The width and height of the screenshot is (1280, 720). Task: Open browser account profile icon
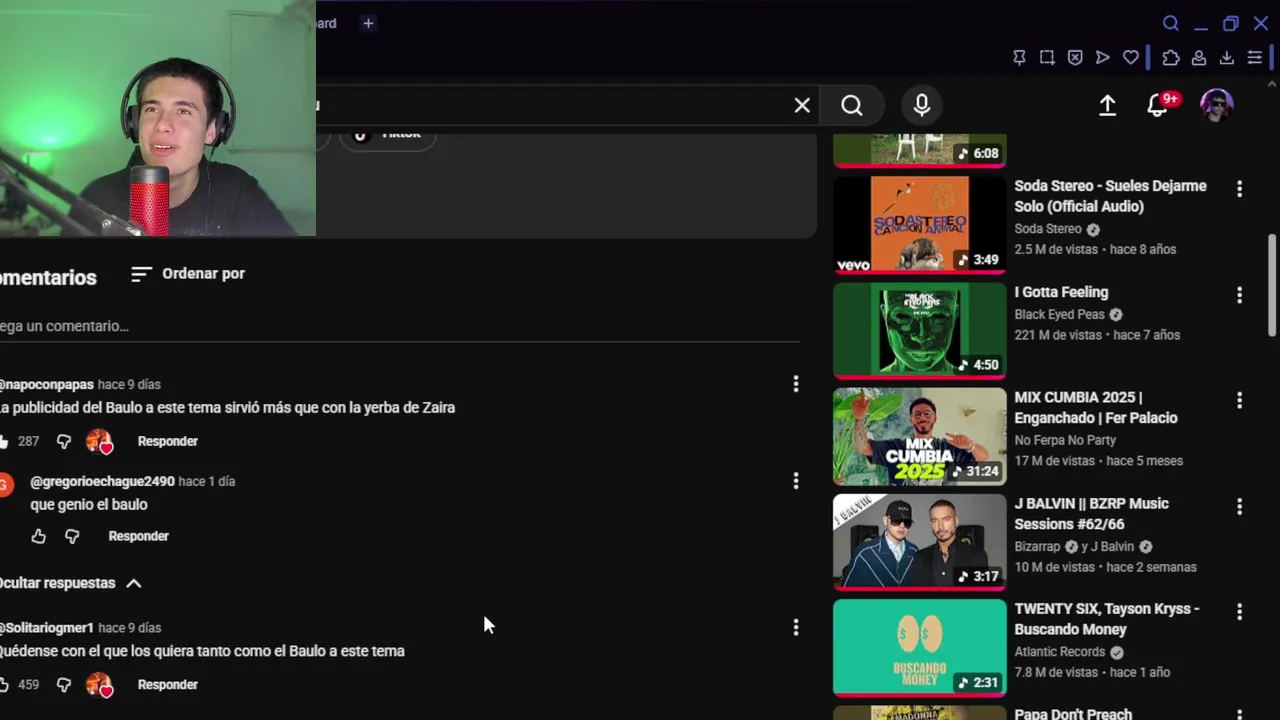[1199, 58]
